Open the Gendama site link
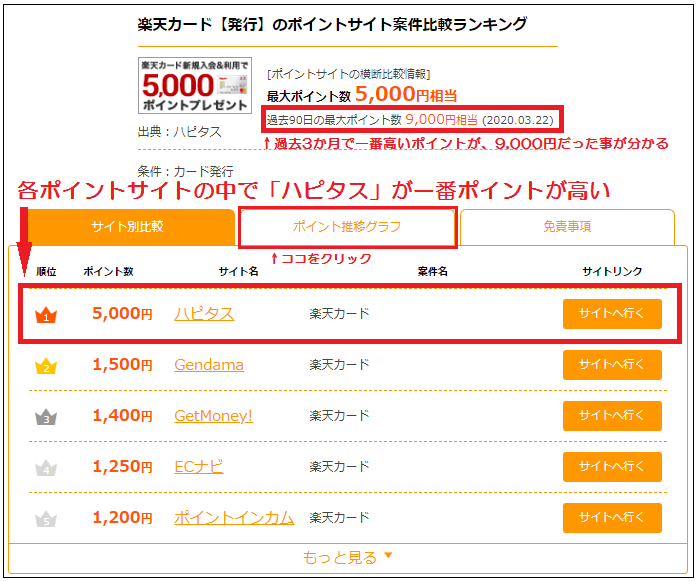 click(x=209, y=365)
